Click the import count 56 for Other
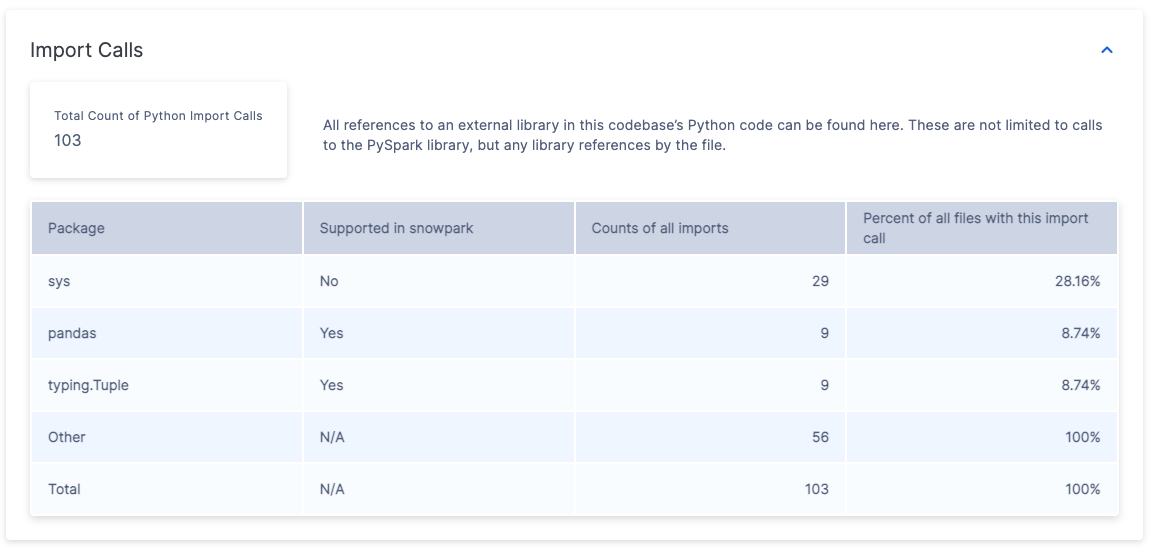The height and width of the screenshot is (552, 1151). [x=820, y=437]
